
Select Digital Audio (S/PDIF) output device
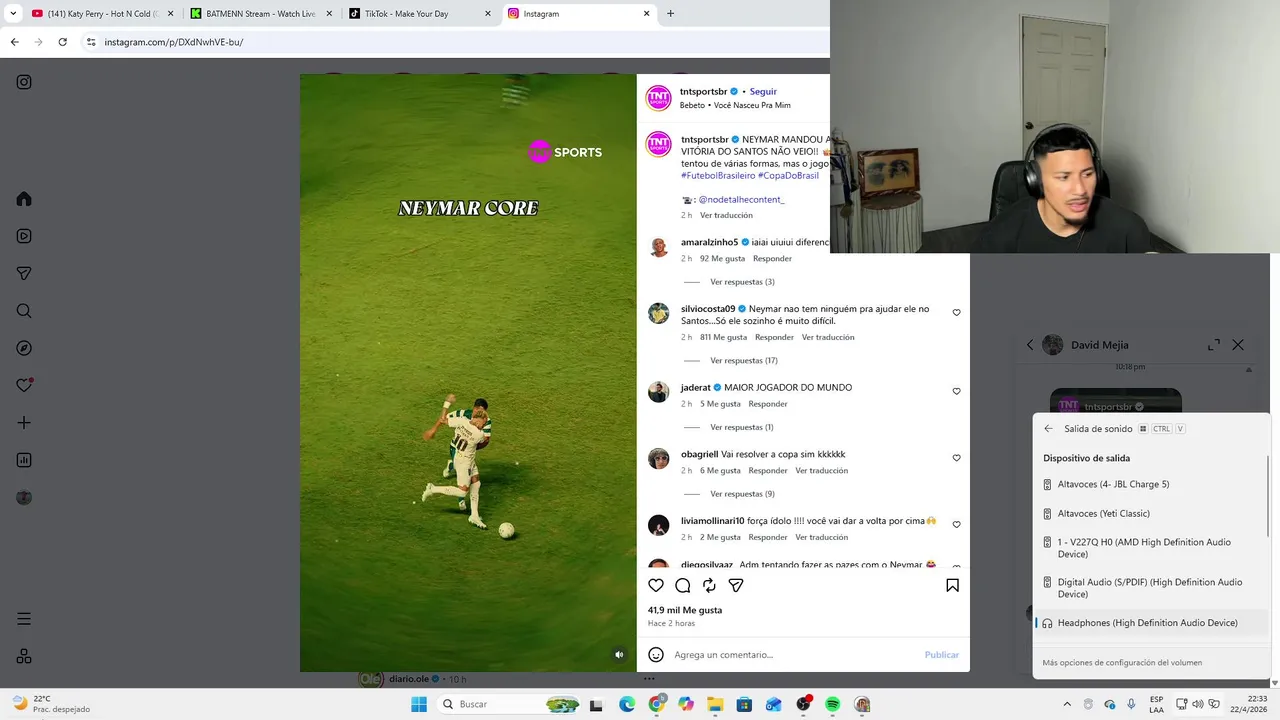(x=1151, y=588)
